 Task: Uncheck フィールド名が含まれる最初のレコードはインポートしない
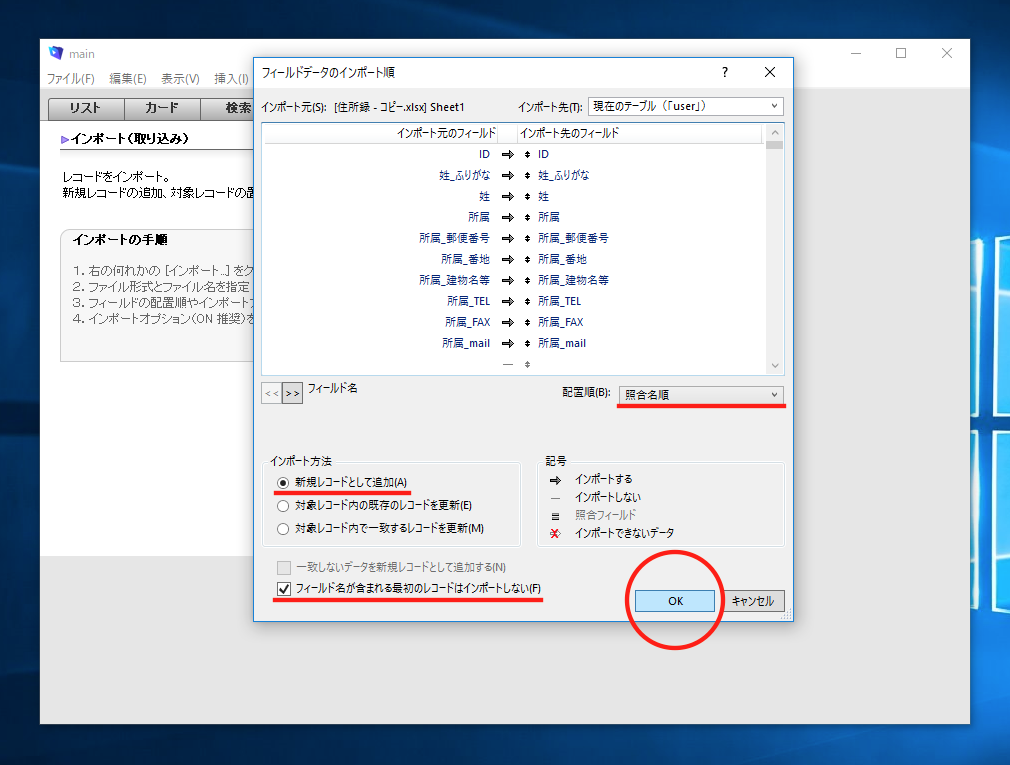tap(284, 588)
